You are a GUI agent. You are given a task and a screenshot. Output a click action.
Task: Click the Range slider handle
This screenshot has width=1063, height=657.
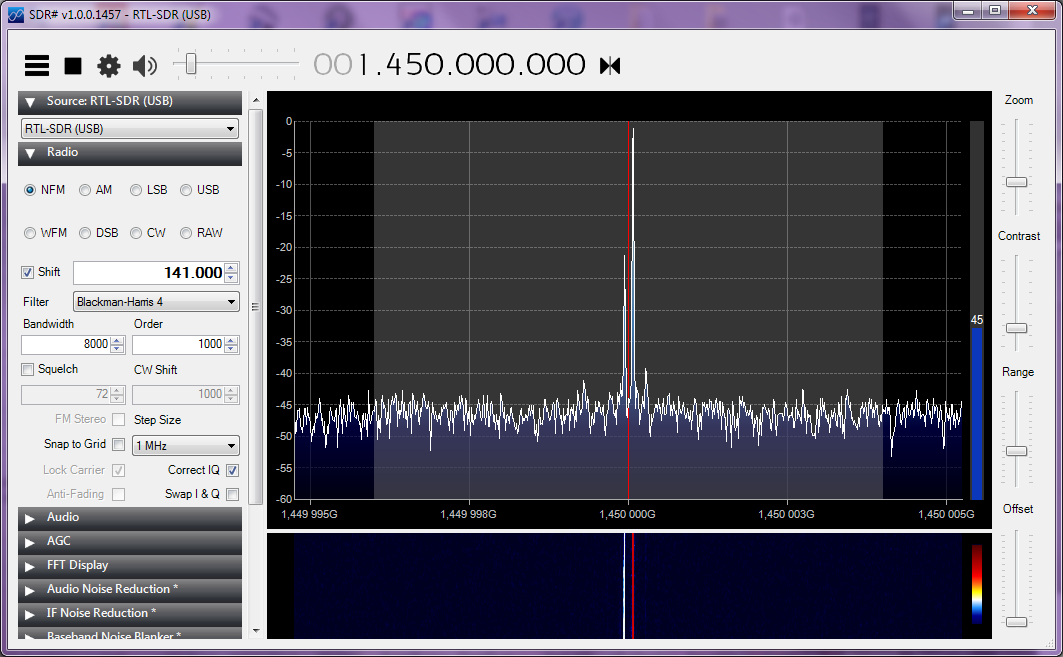pos(1016,452)
